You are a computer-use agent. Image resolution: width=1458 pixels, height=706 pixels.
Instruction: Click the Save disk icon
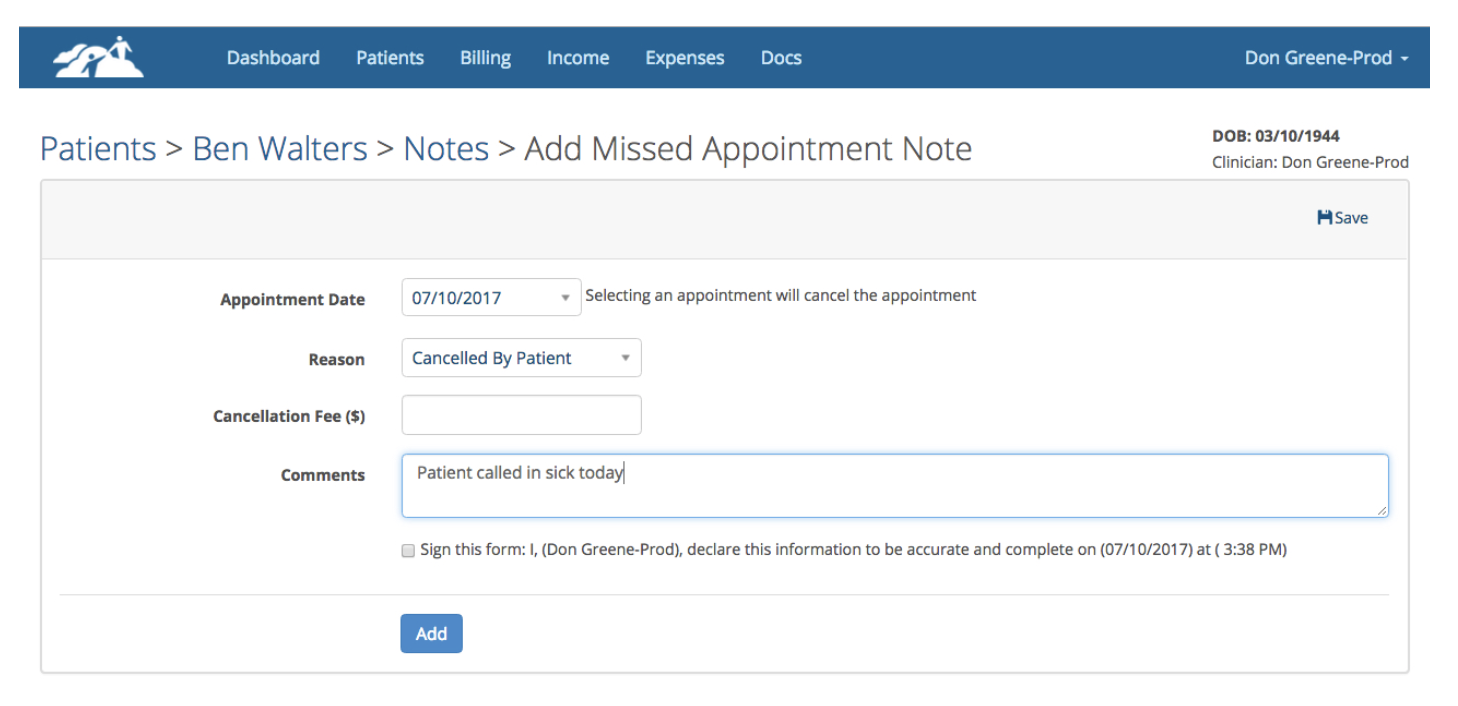point(1325,217)
